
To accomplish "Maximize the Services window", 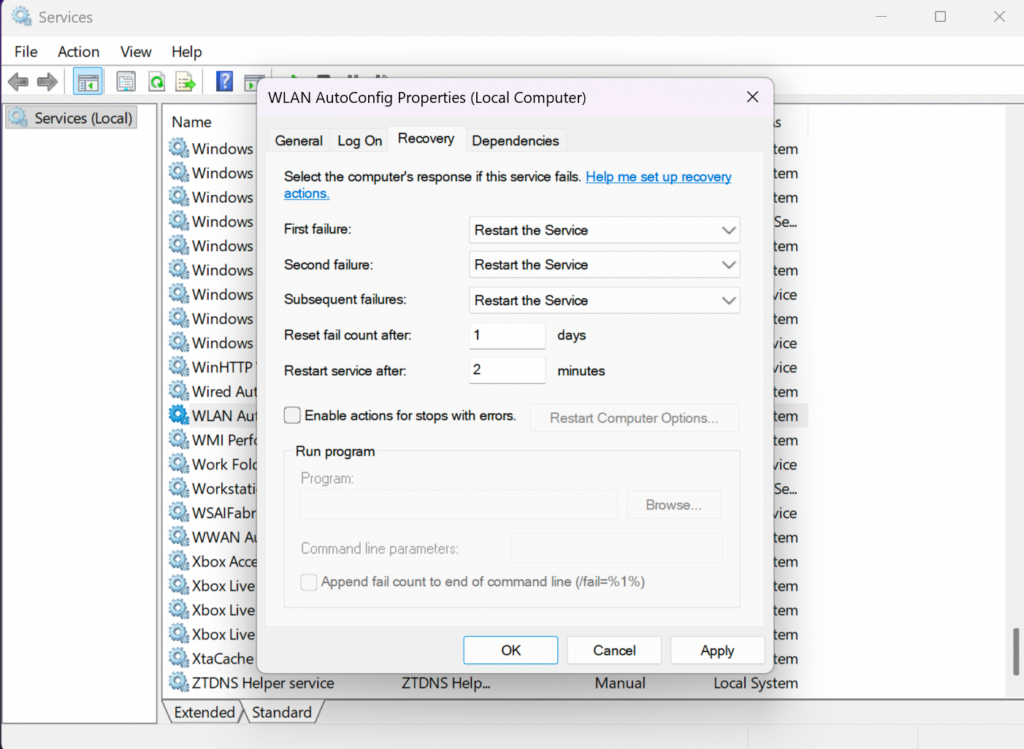I will pos(940,17).
